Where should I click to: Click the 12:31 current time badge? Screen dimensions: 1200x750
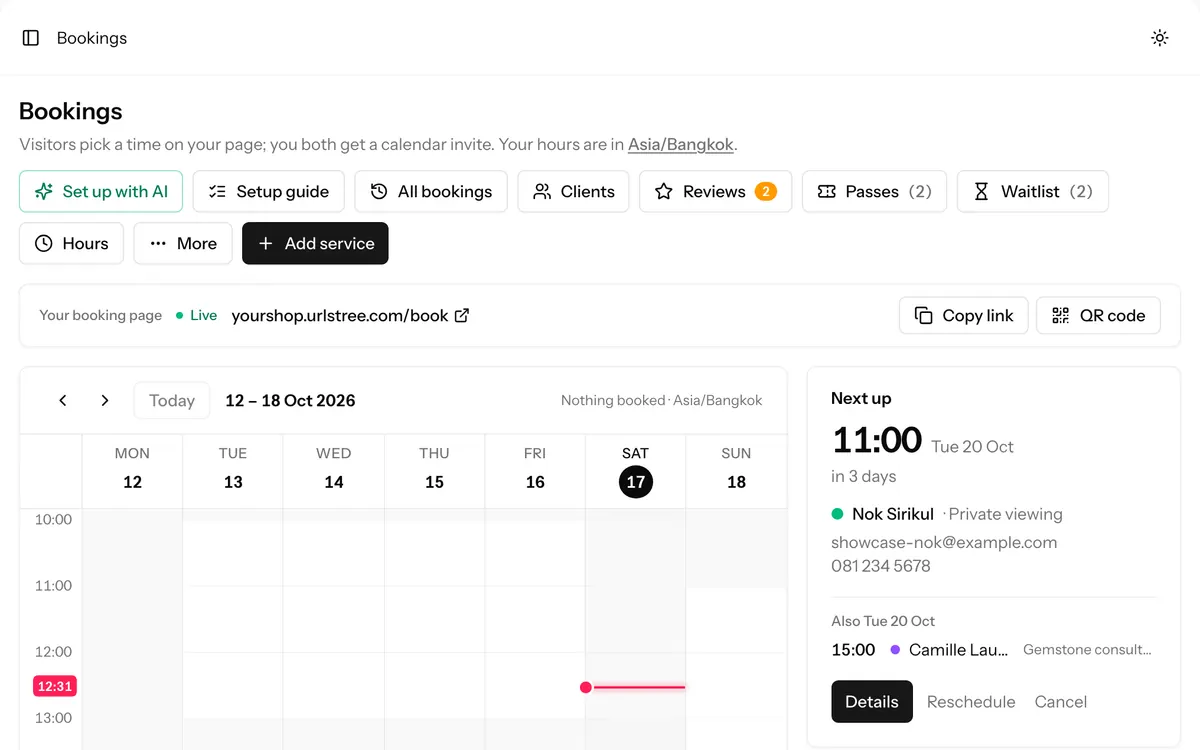click(x=55, y=686)
